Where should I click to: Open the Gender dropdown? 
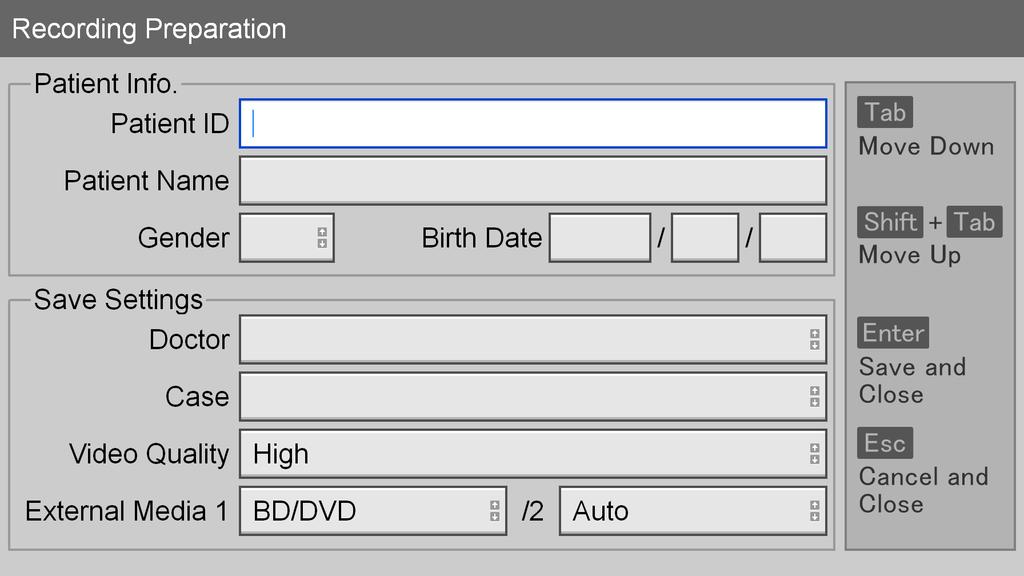(x=287, y=238)
